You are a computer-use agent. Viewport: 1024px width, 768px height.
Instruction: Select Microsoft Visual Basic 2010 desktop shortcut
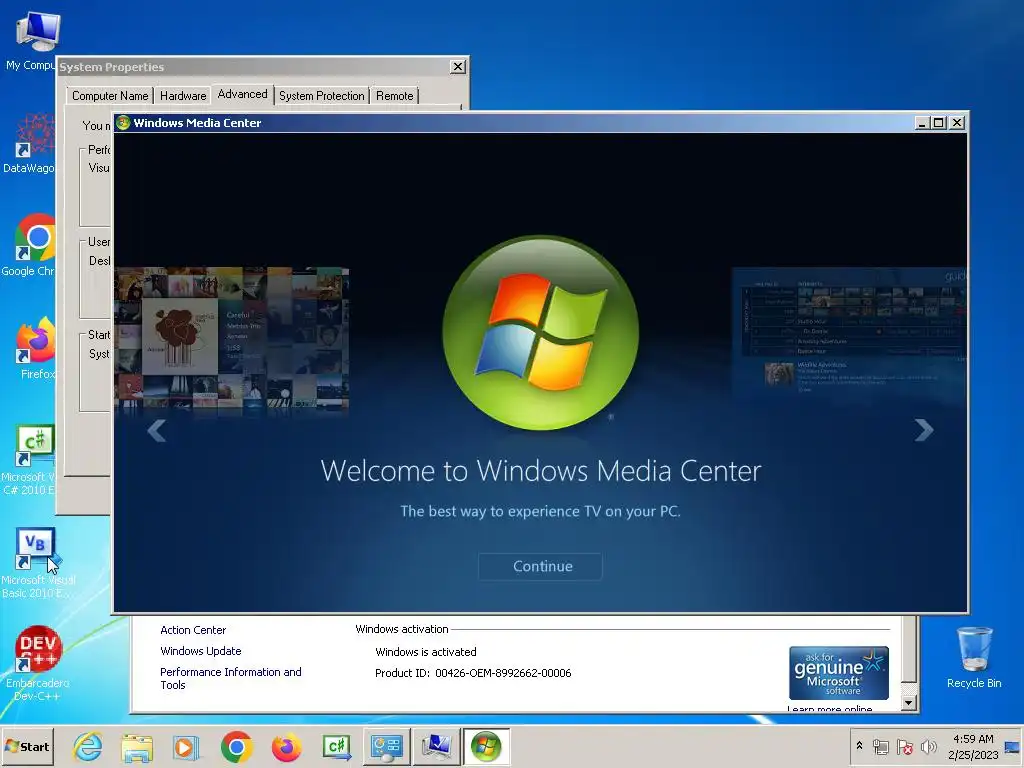pos(37,563)
